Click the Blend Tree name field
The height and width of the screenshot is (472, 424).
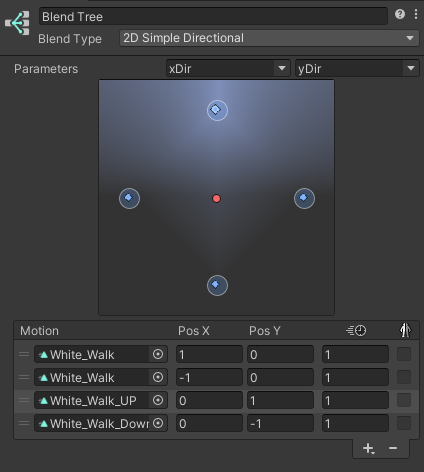(x=213, y=16)
